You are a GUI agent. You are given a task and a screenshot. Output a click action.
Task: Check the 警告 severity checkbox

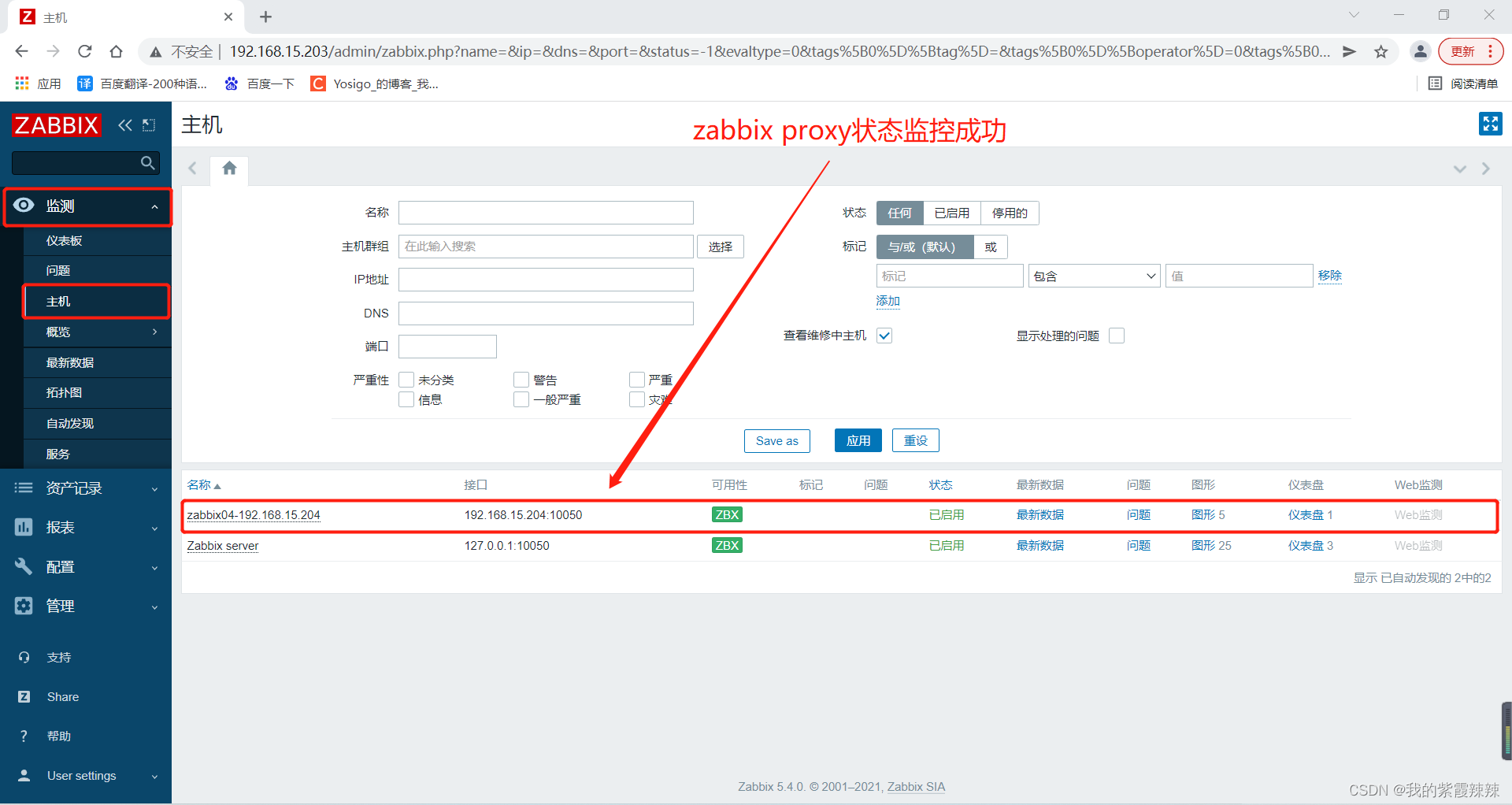(x=521, y=380)
